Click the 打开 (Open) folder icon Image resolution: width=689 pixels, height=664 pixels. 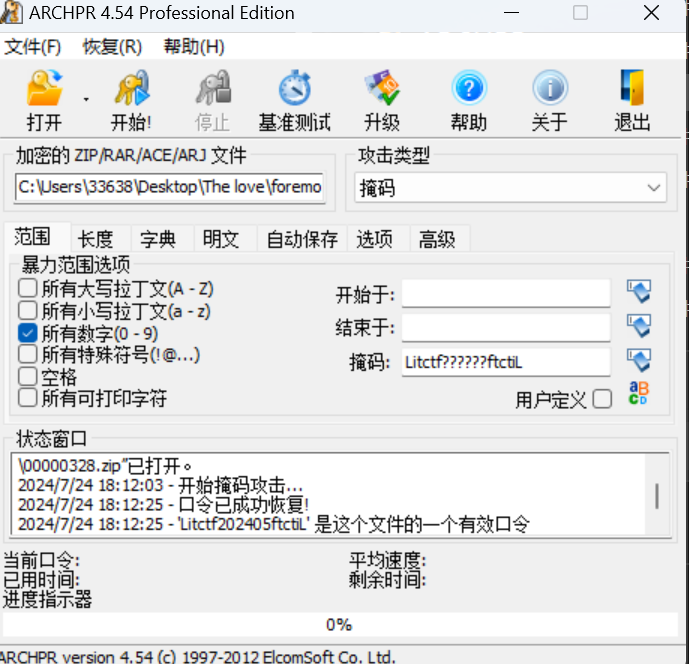(44, 87)
